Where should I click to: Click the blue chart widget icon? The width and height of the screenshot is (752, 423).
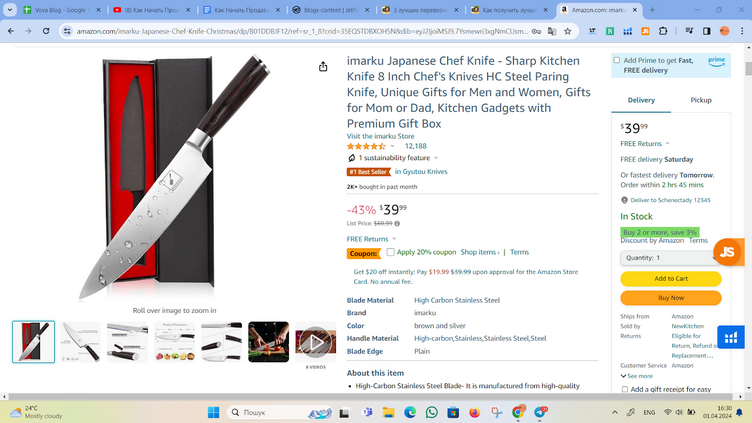pos(731,338)
